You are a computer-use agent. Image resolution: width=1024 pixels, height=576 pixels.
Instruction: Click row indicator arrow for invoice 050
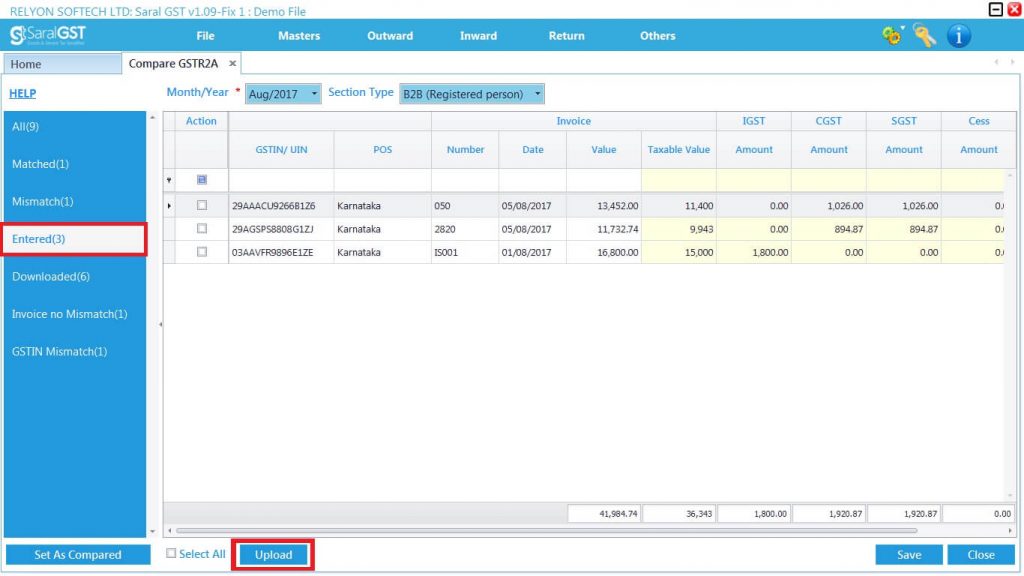click(x=169, y=206)
